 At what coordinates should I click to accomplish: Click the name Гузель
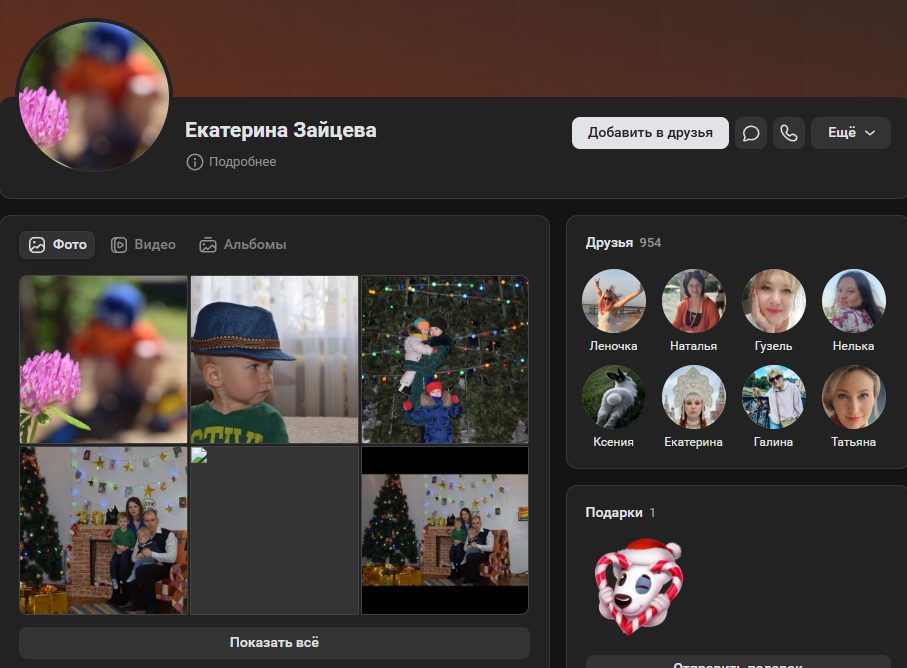coord(773,346)
